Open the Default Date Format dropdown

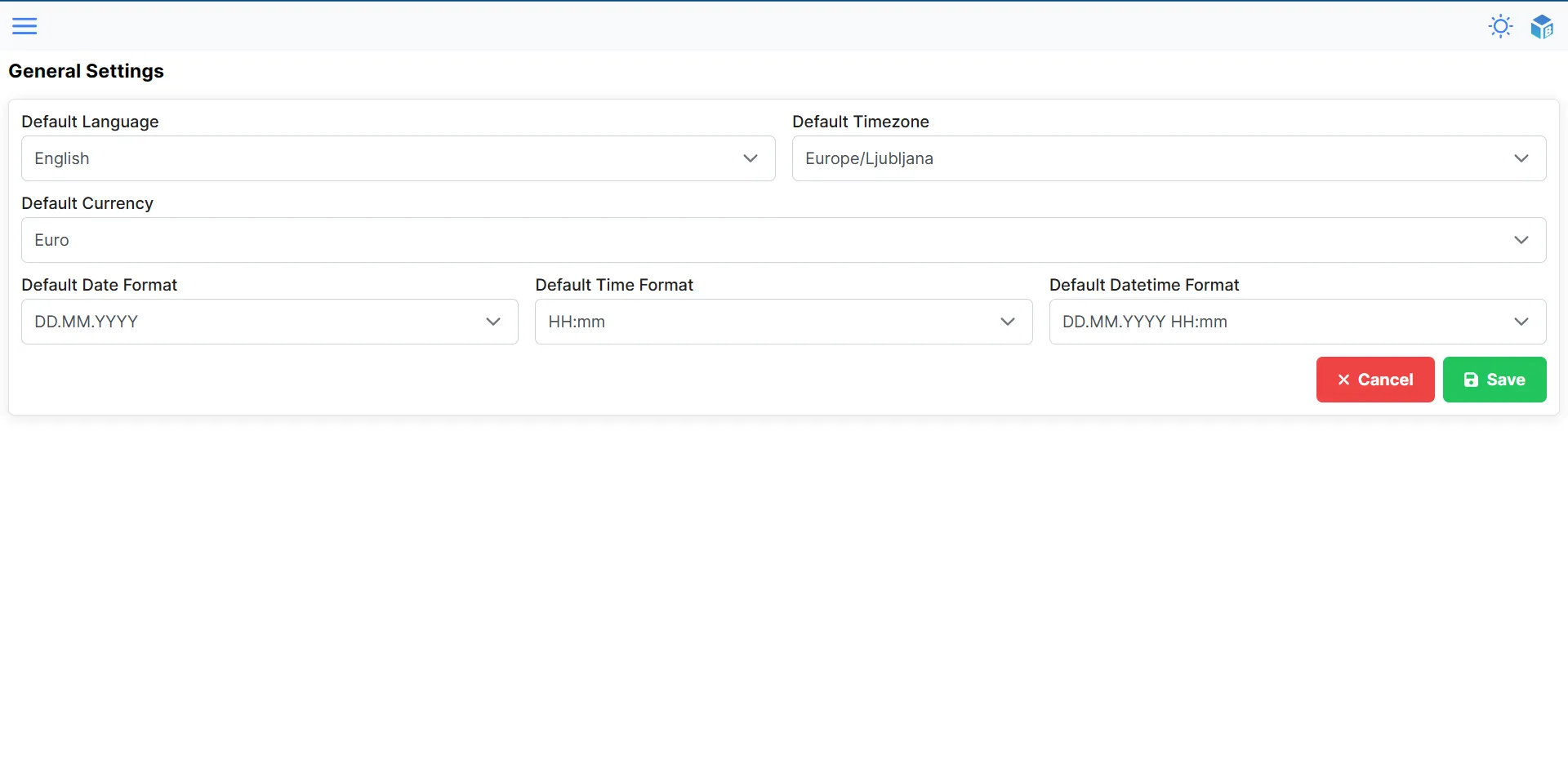(269, 322)
